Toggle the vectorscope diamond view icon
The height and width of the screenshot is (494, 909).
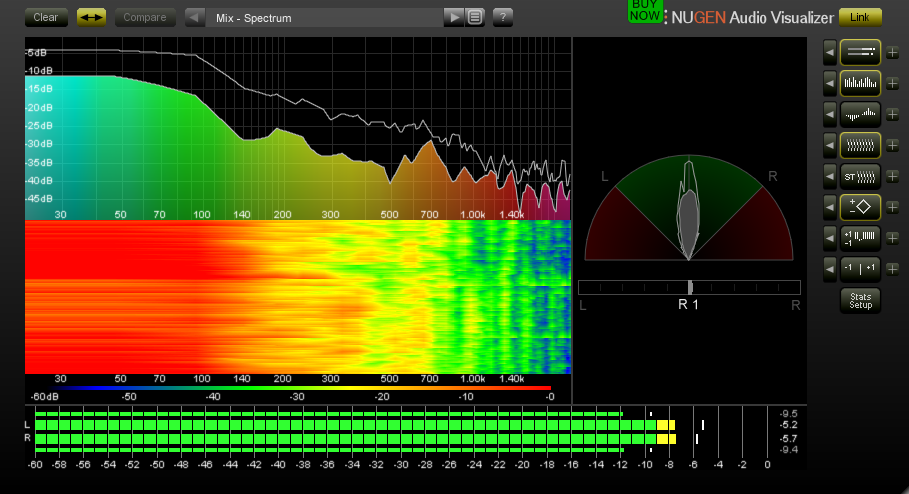pos(860,208)
